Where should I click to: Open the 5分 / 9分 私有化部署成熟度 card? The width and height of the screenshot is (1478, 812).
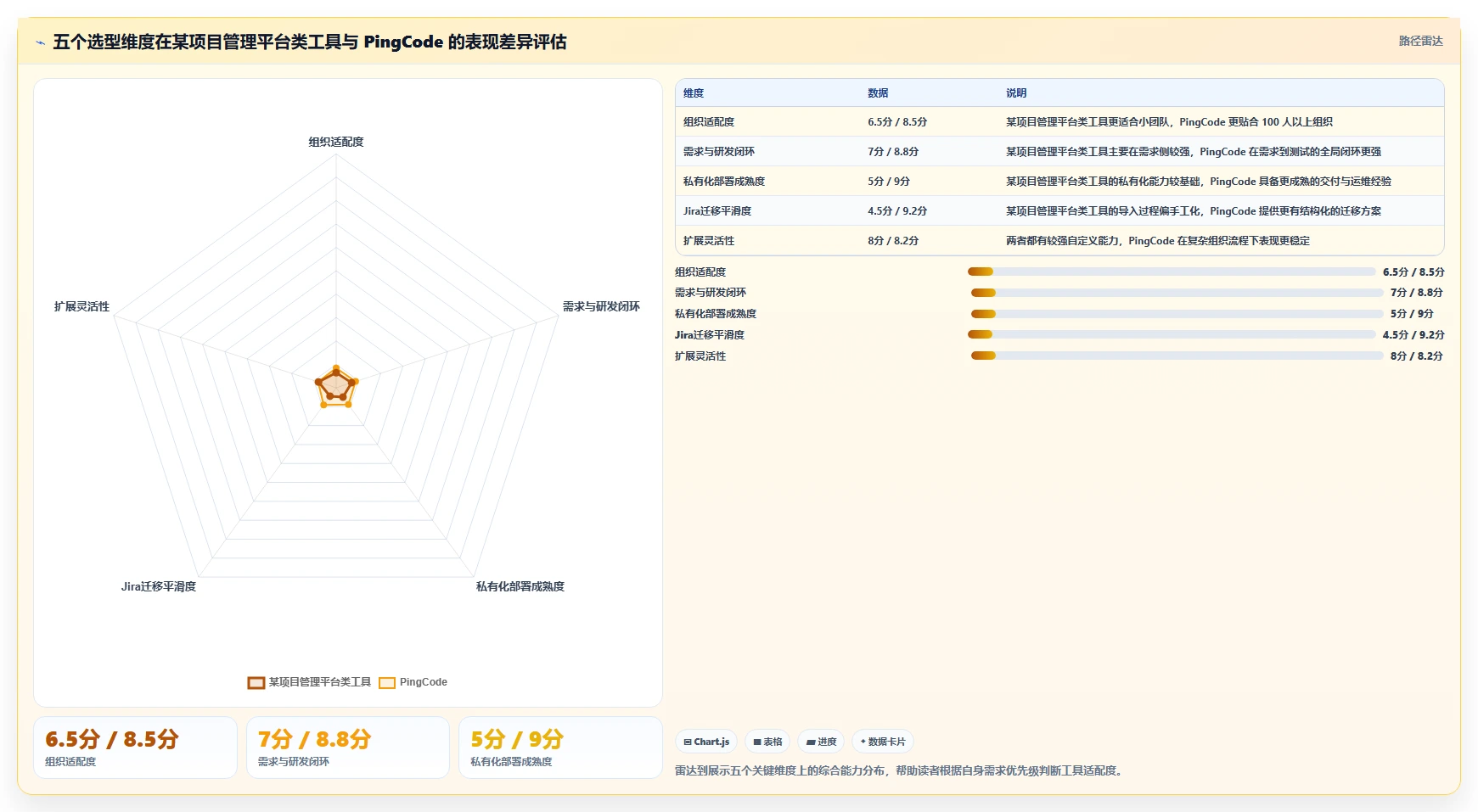click(x=560, y=748)
